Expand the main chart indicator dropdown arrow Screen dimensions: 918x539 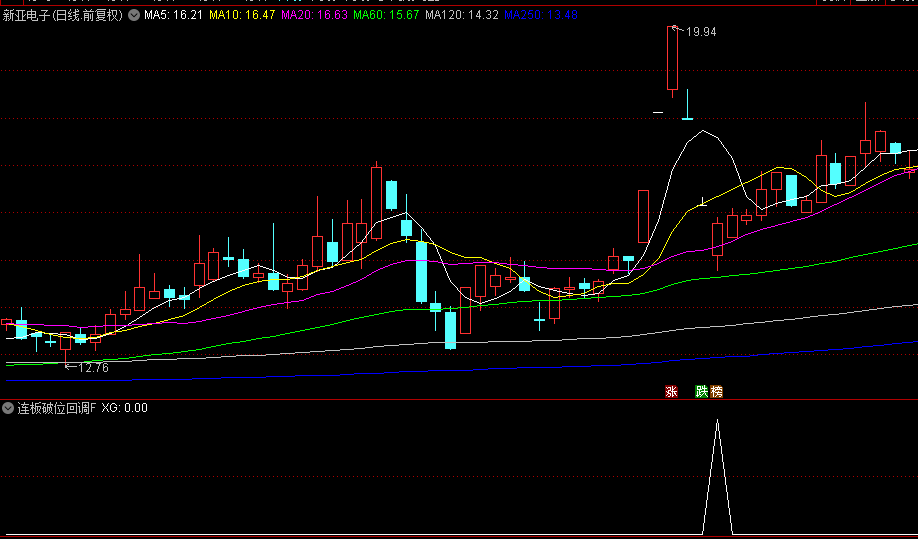pyautogui.click(x=134, y=16)
